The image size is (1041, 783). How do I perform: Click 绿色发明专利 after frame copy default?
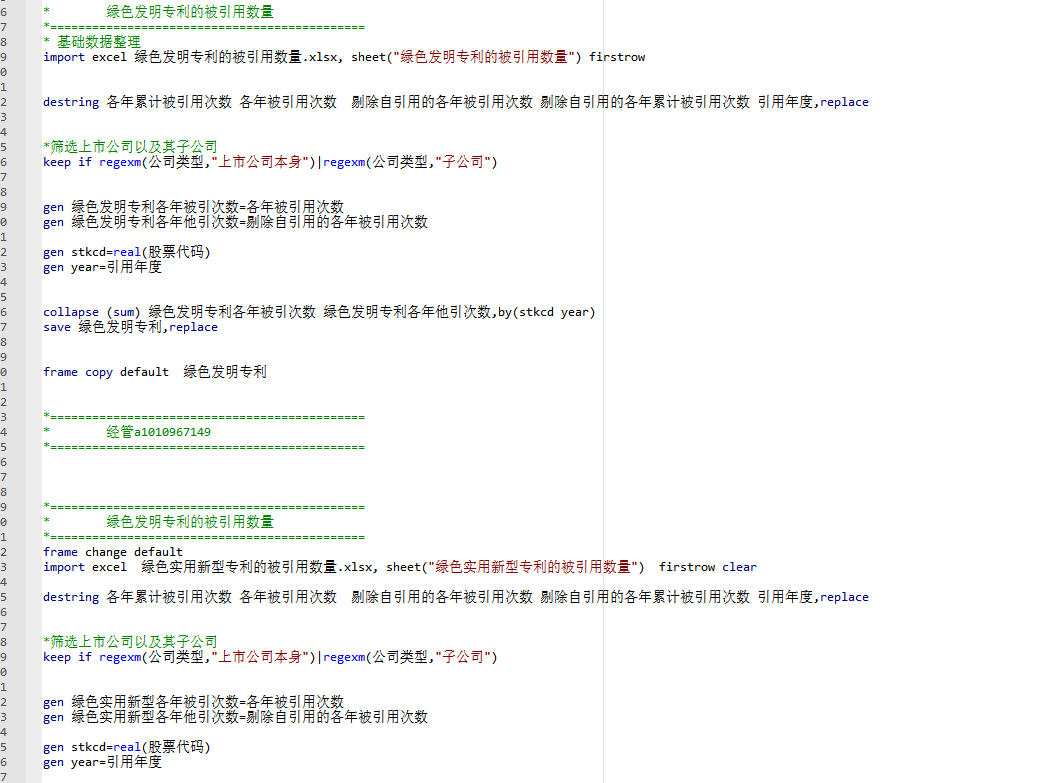[x=225, y=372]
